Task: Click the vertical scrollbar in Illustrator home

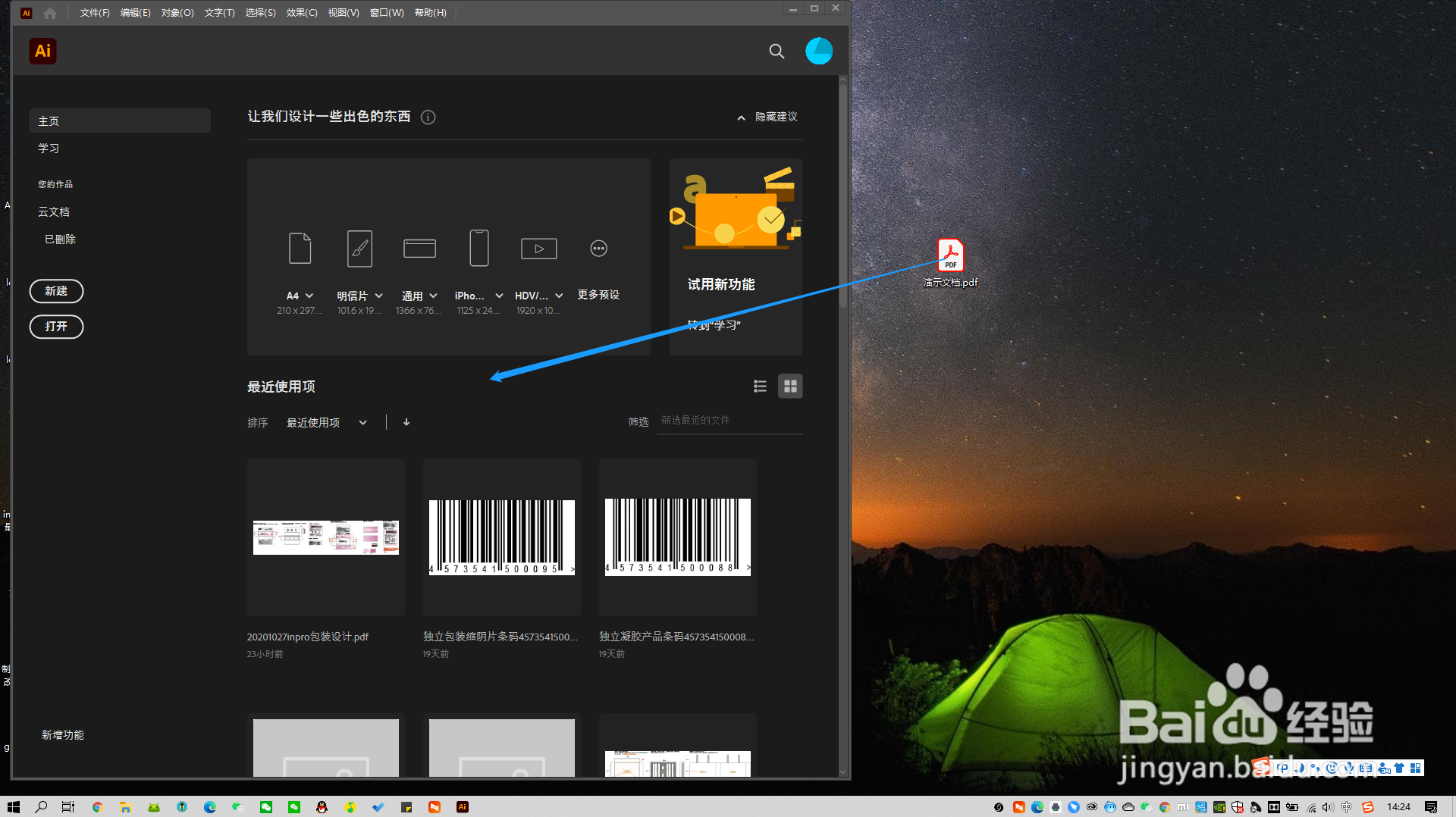Action: tap(843, 197)
